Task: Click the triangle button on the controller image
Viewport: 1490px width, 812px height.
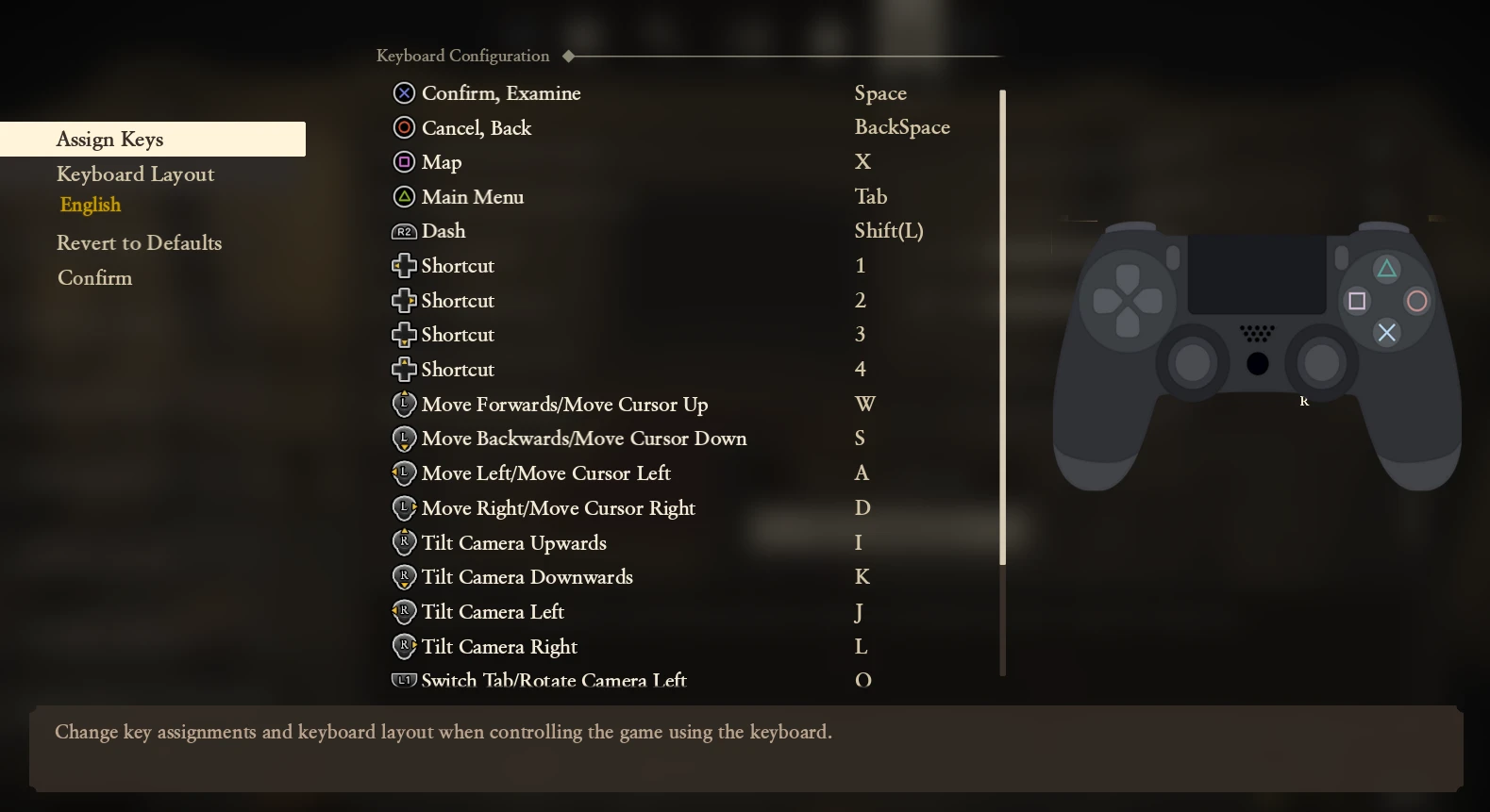Action: [x=1386, y=270]
